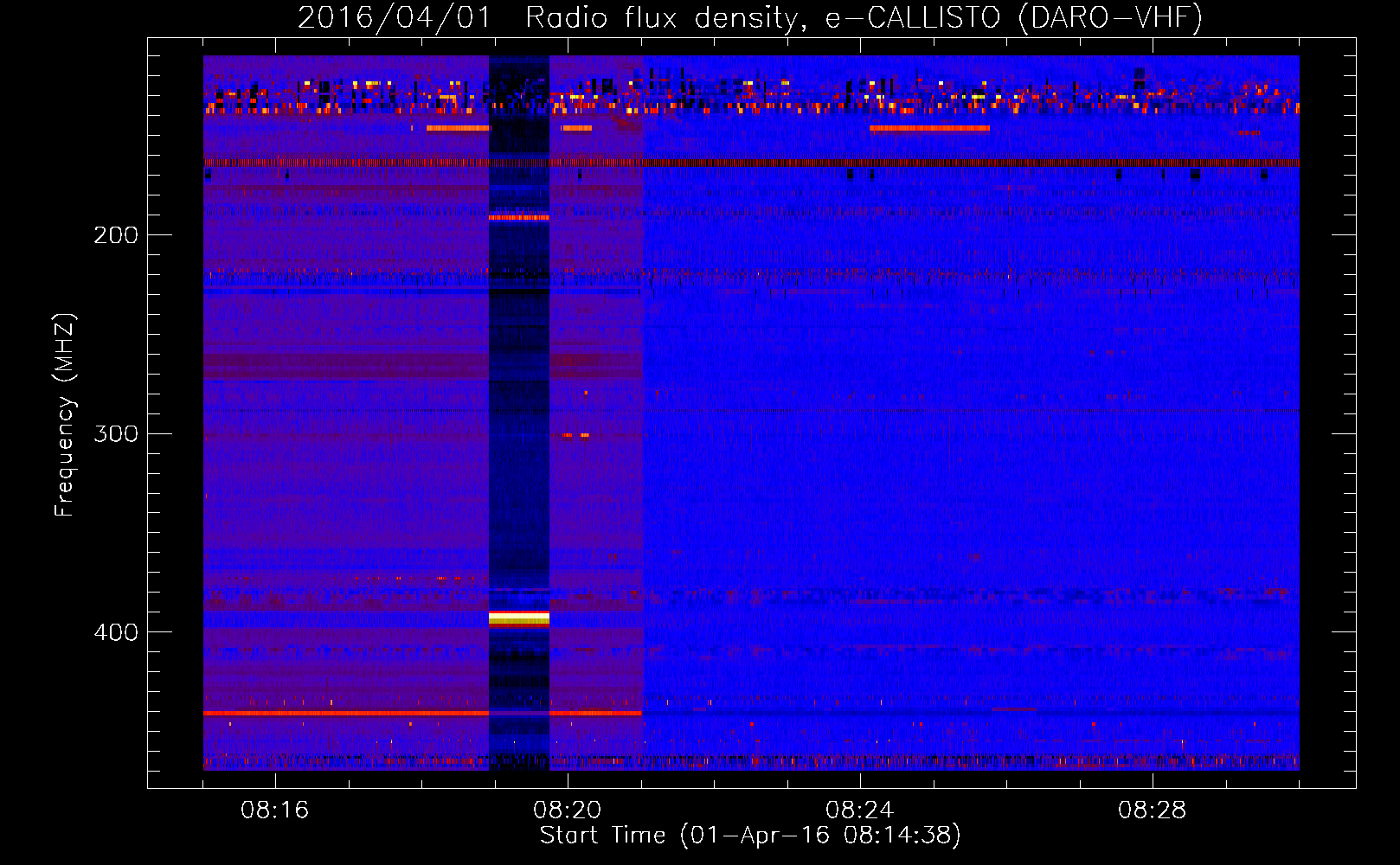The width and height of the screenshot is (1400, 865).
Task: Click the 300 frequency axis label
Action: (116, 433)
